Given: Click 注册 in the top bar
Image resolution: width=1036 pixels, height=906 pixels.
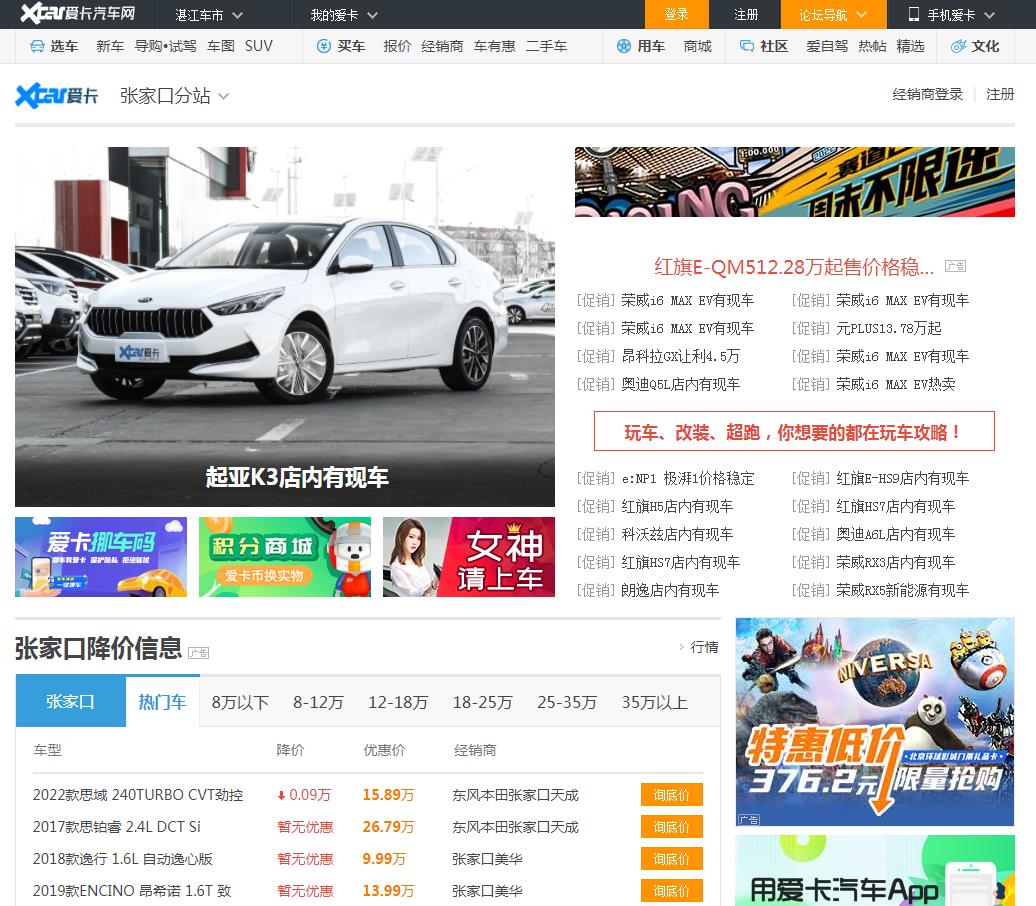Looking at the screenshot, I should click(746, 15).
